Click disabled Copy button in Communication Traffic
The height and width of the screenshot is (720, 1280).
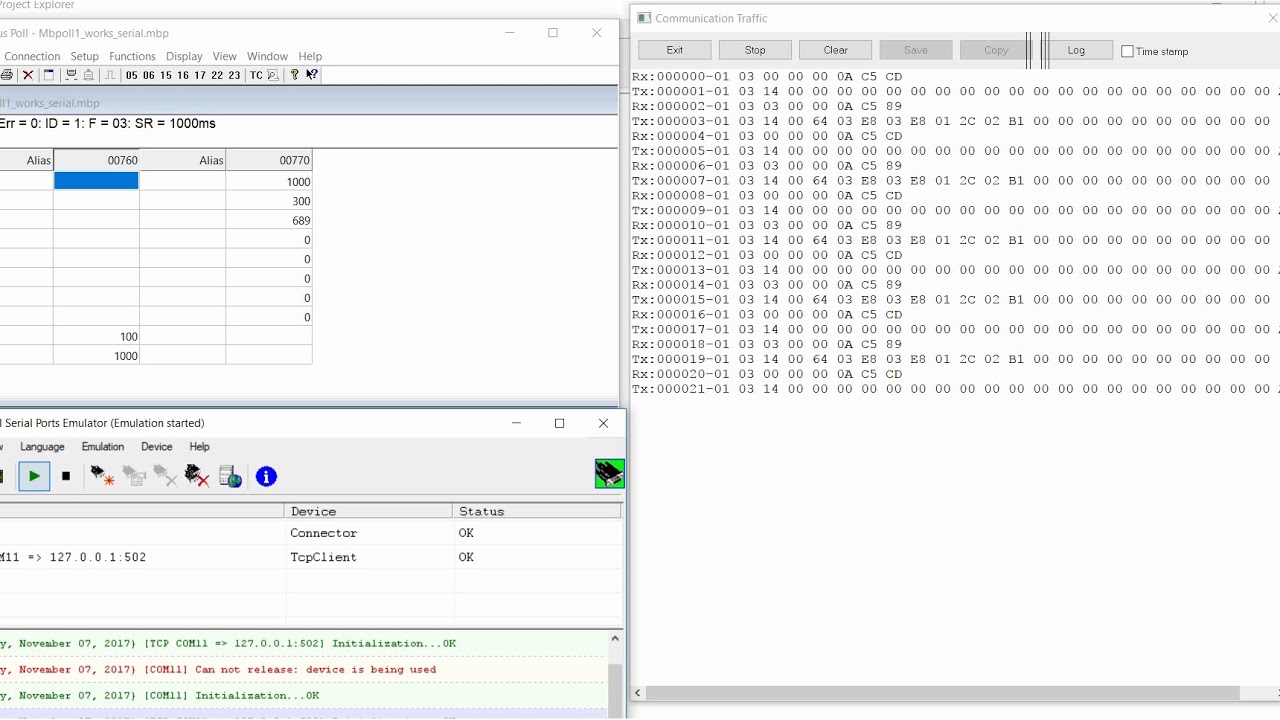[x=994, y=50]
